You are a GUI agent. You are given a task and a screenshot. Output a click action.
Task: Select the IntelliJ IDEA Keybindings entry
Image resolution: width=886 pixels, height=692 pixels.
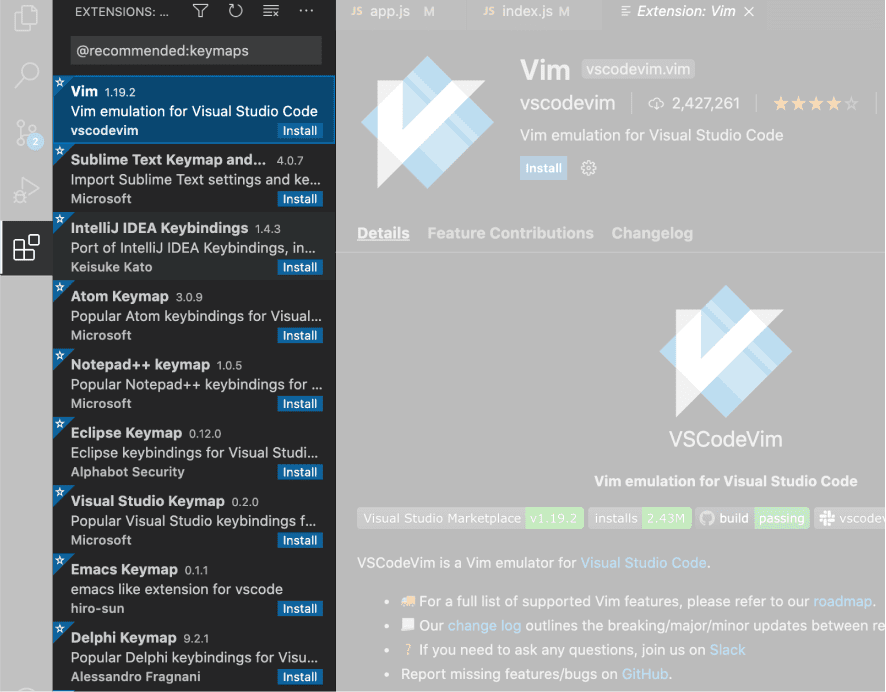coord(194,246)
